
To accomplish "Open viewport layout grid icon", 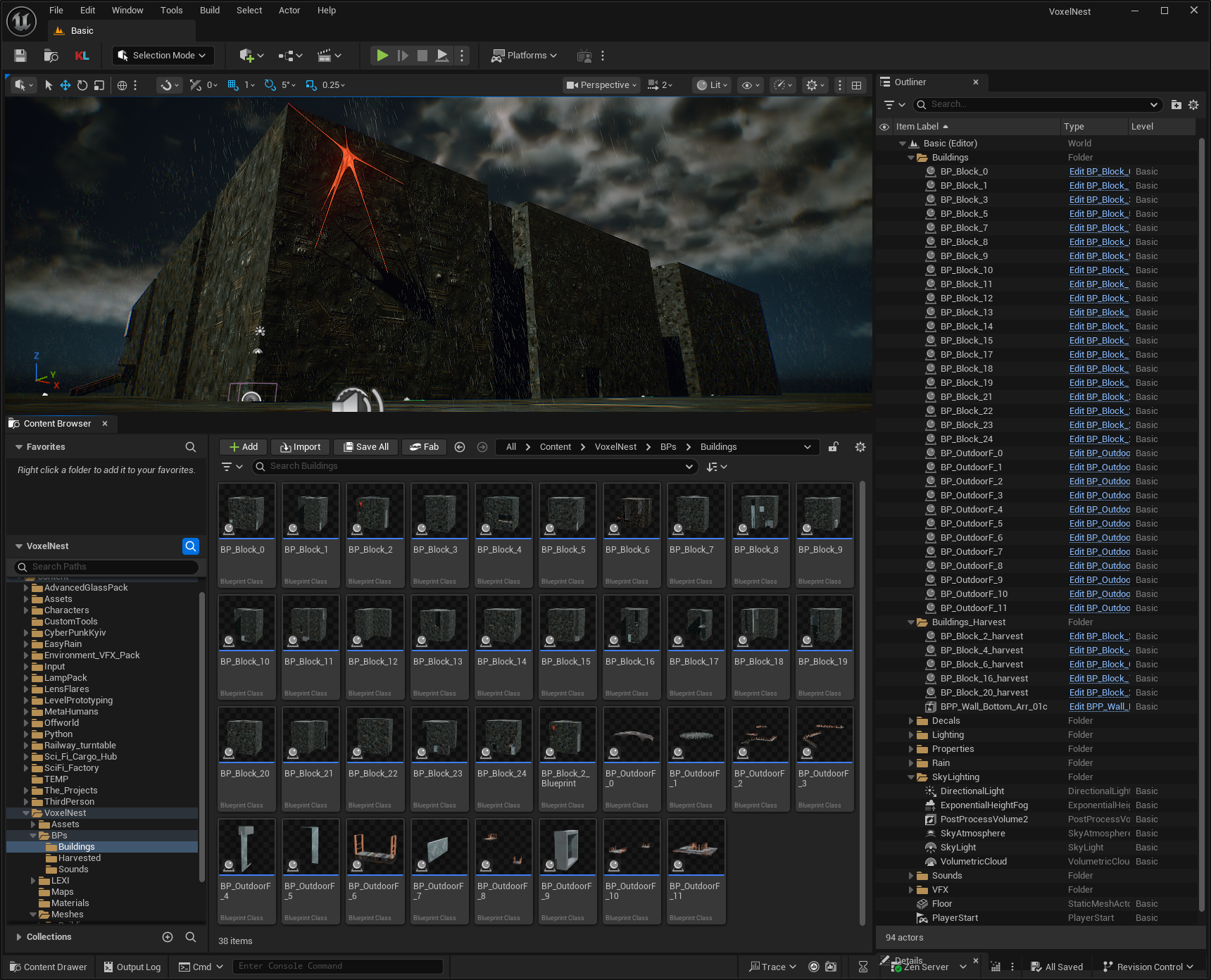I will pos(857,85).
